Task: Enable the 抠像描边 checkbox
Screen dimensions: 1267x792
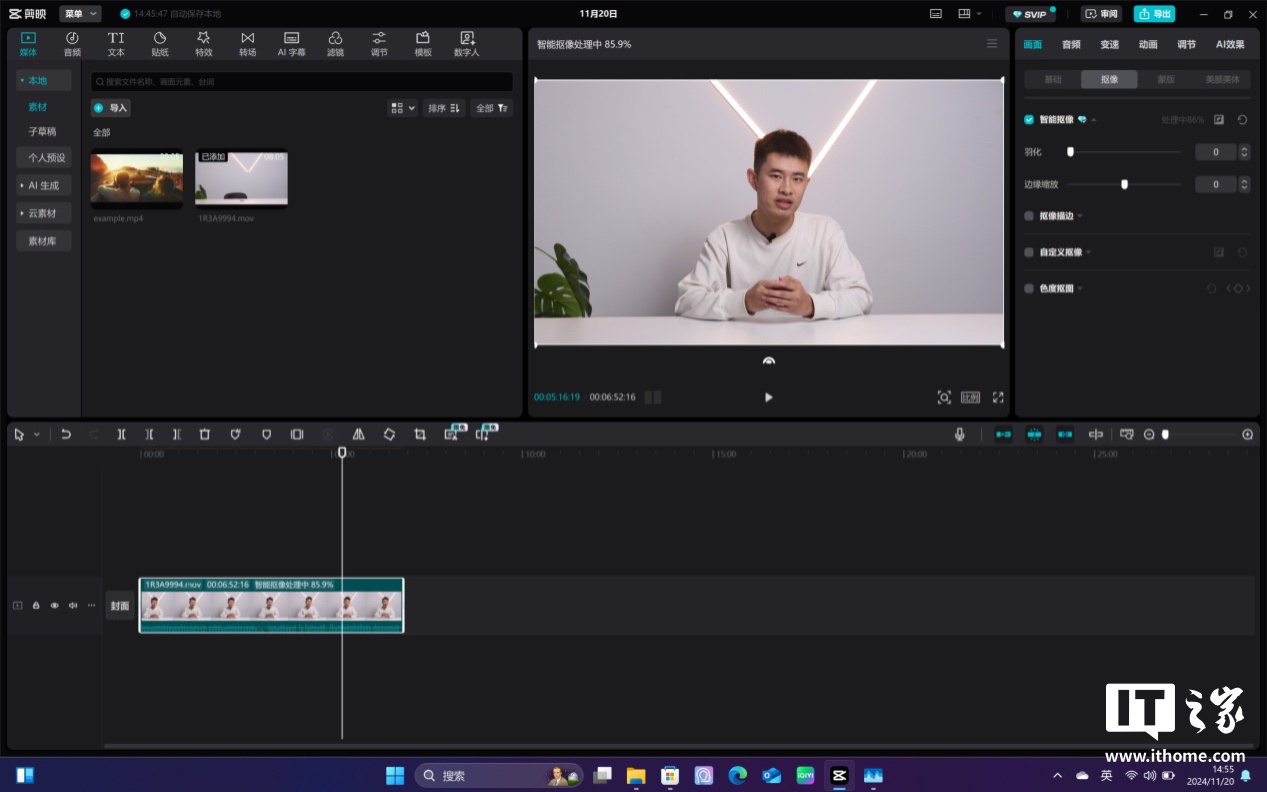Action: (1029, 216)
